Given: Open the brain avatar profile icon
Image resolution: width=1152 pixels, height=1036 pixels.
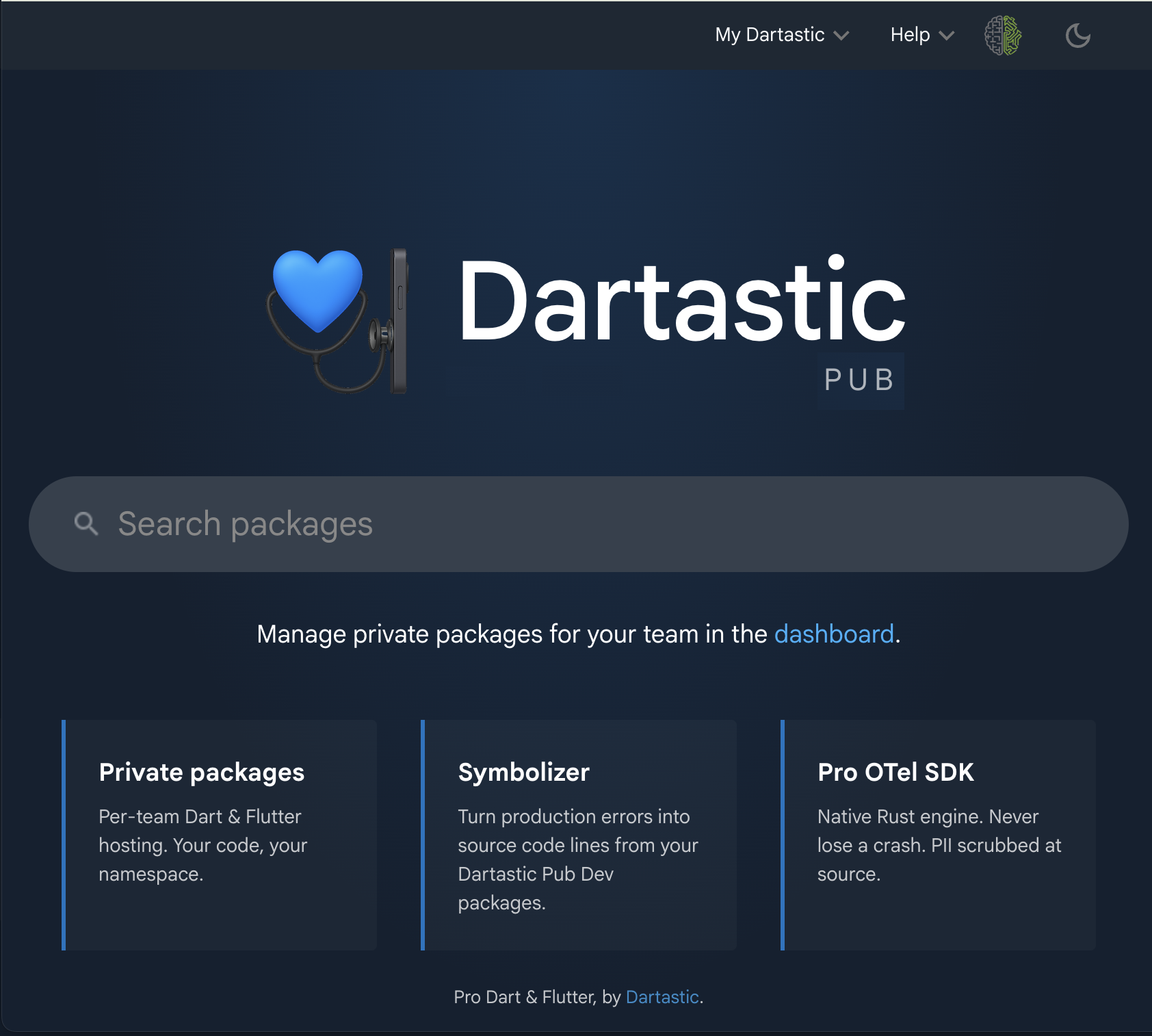Looking at the screenshot, I should (1003, 36).
